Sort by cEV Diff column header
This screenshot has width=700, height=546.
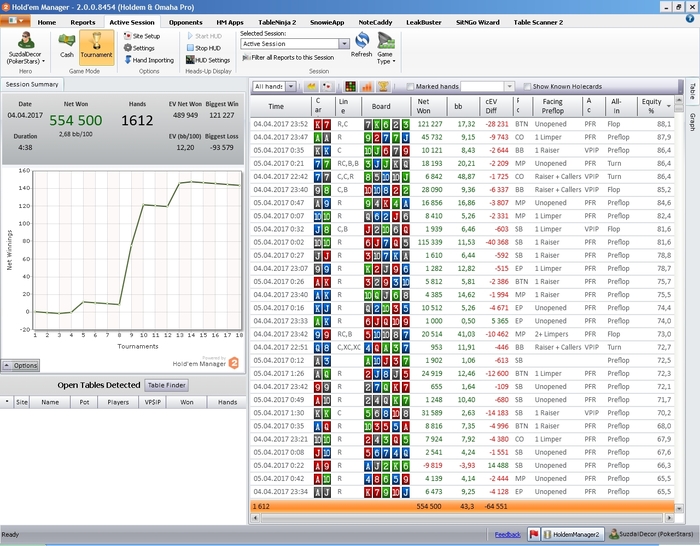pos(494,106)
